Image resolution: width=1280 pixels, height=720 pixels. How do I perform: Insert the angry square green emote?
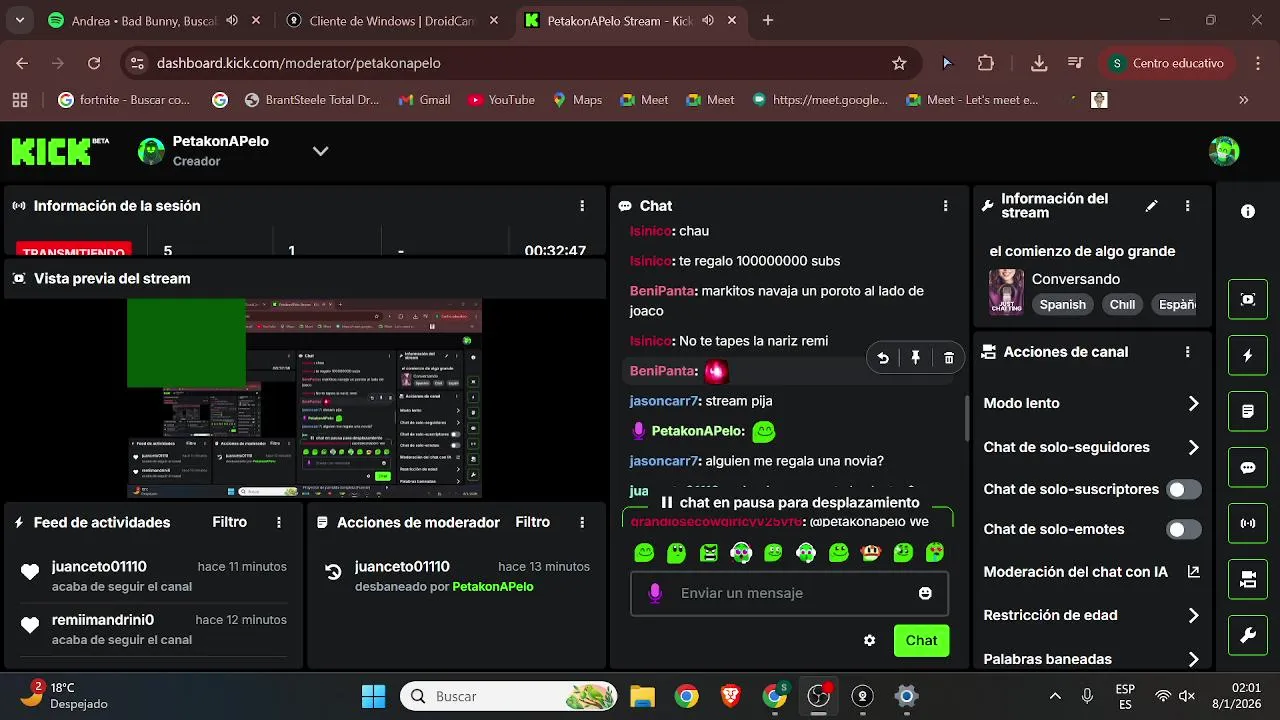(709, 552)
